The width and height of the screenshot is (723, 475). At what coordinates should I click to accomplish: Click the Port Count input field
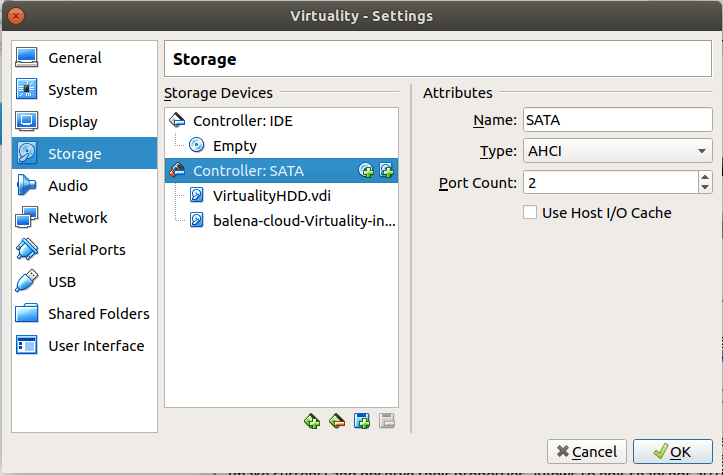[611, 183]
